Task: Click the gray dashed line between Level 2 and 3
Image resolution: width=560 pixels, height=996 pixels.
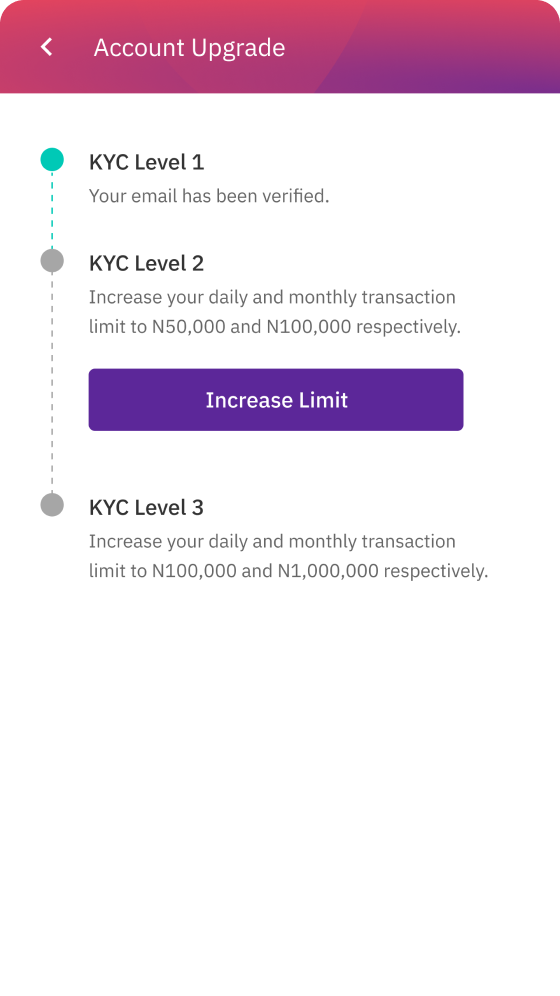Action: 52,382
